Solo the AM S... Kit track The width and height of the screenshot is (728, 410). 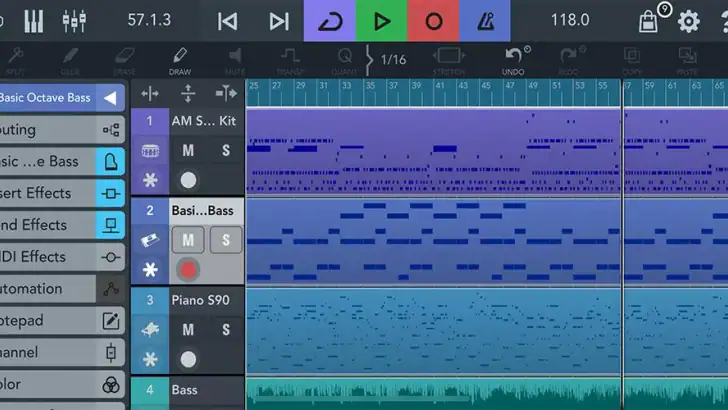tap(226, 150)
